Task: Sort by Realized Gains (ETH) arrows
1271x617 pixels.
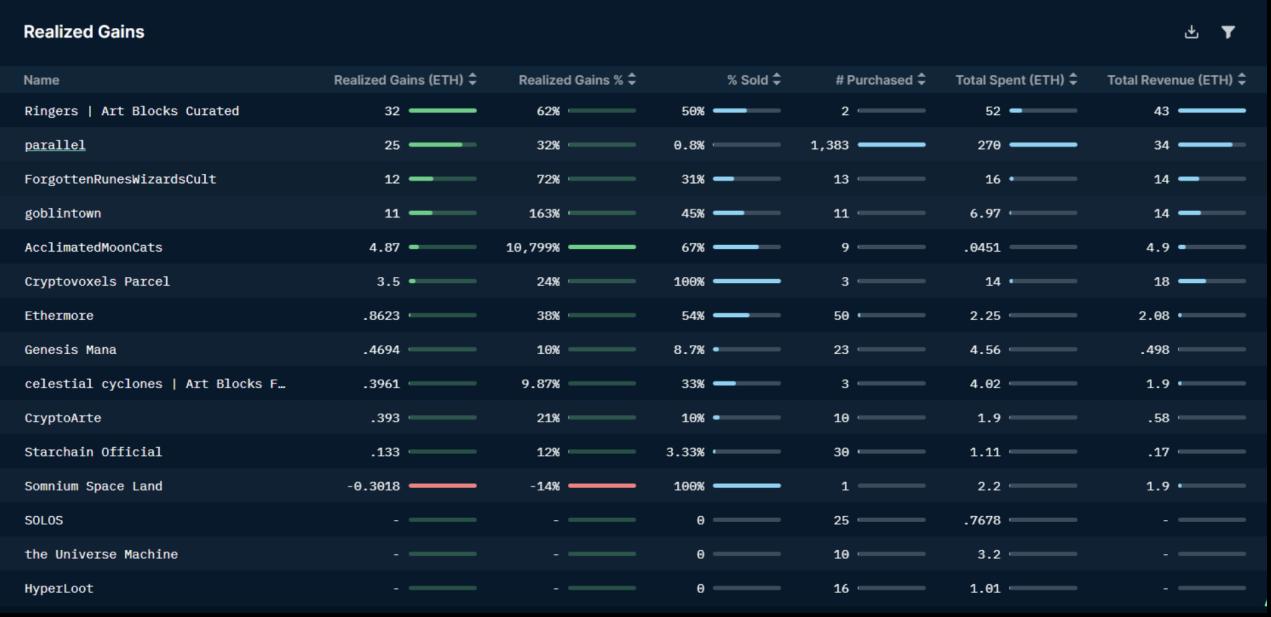Action: coord(472,80)
